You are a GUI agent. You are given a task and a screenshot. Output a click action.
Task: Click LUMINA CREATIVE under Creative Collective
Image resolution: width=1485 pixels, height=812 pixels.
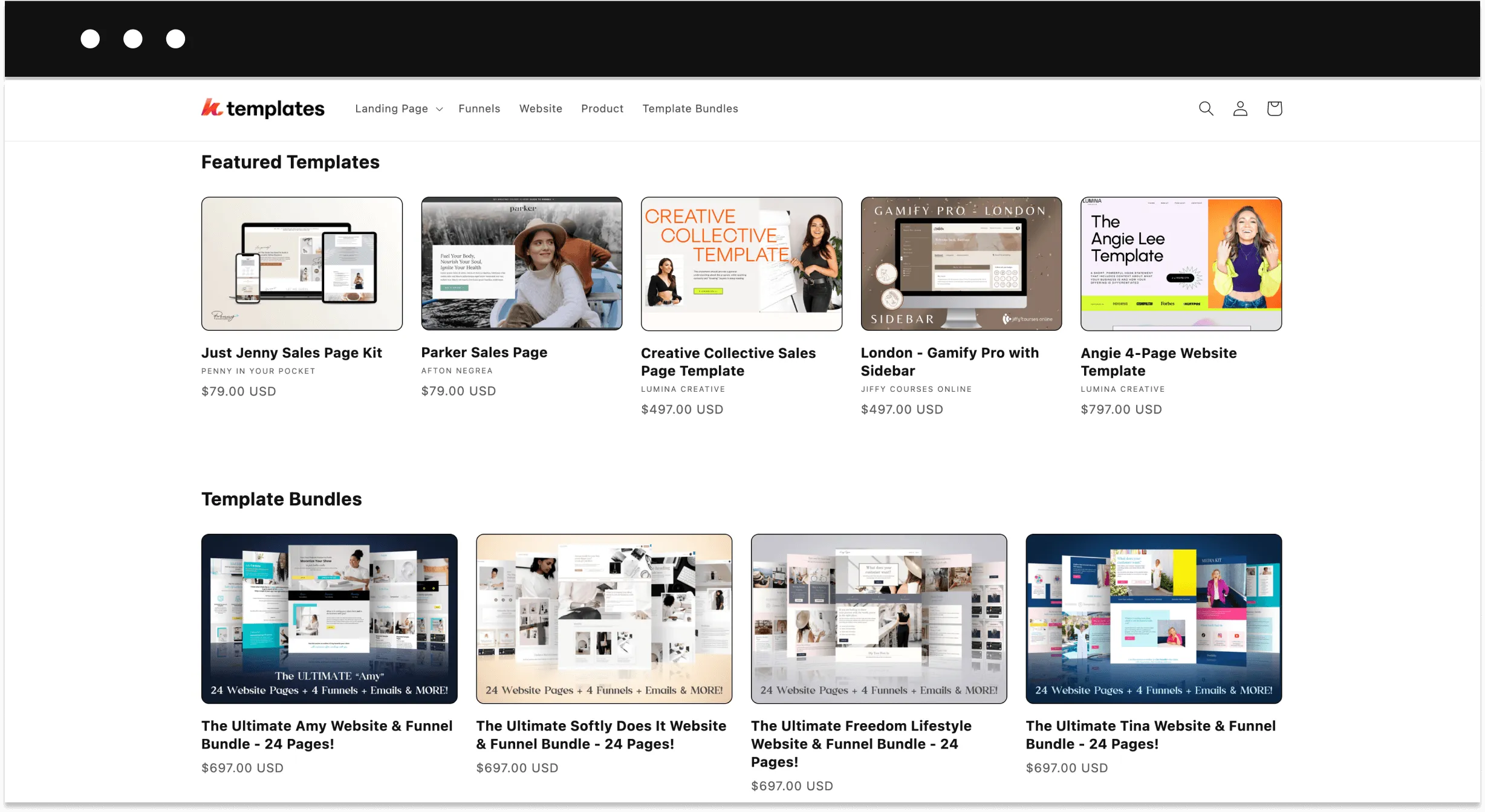683,389
